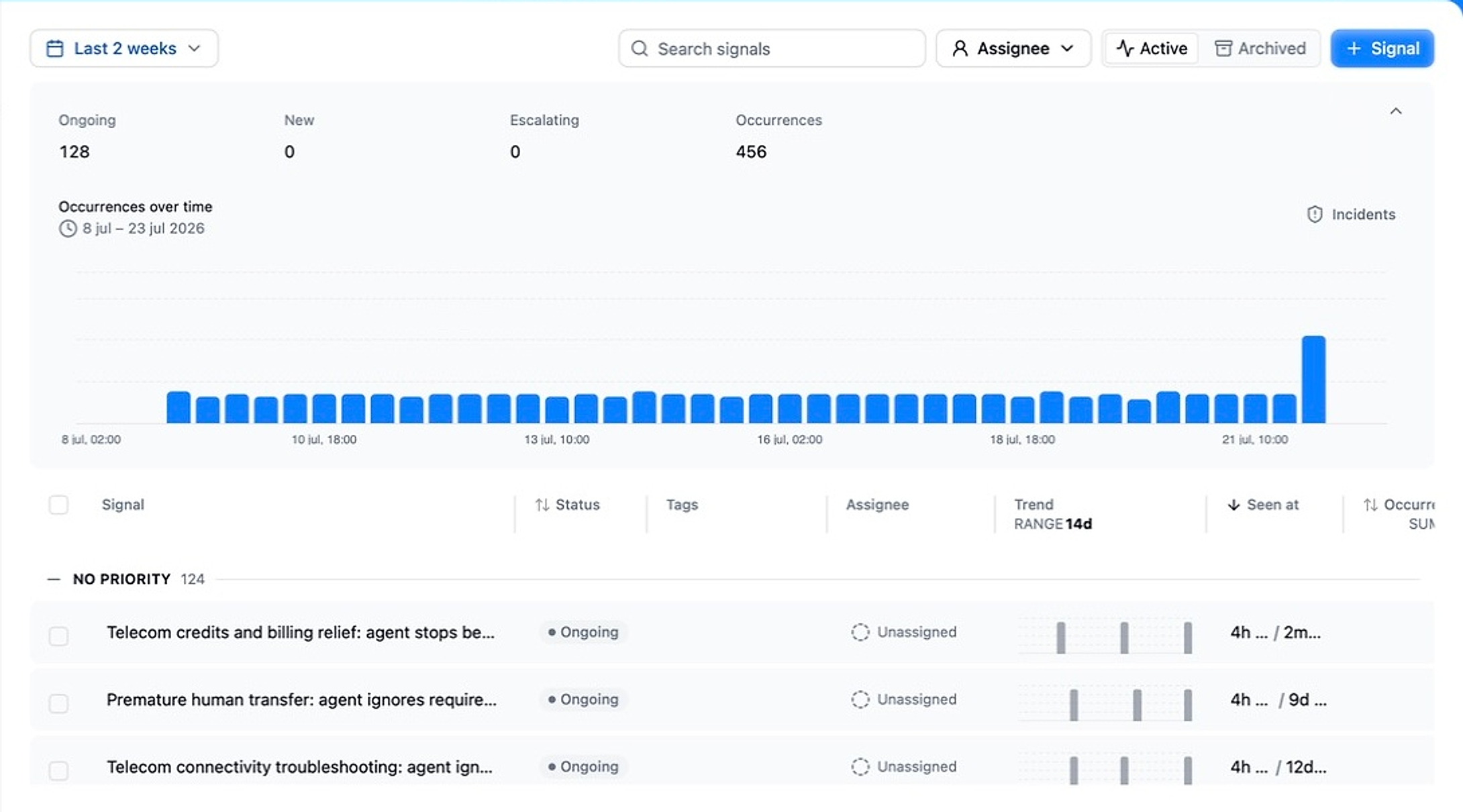Sort the table by Status column
This screenshot has width=1463, height=812.
[567, 505]
